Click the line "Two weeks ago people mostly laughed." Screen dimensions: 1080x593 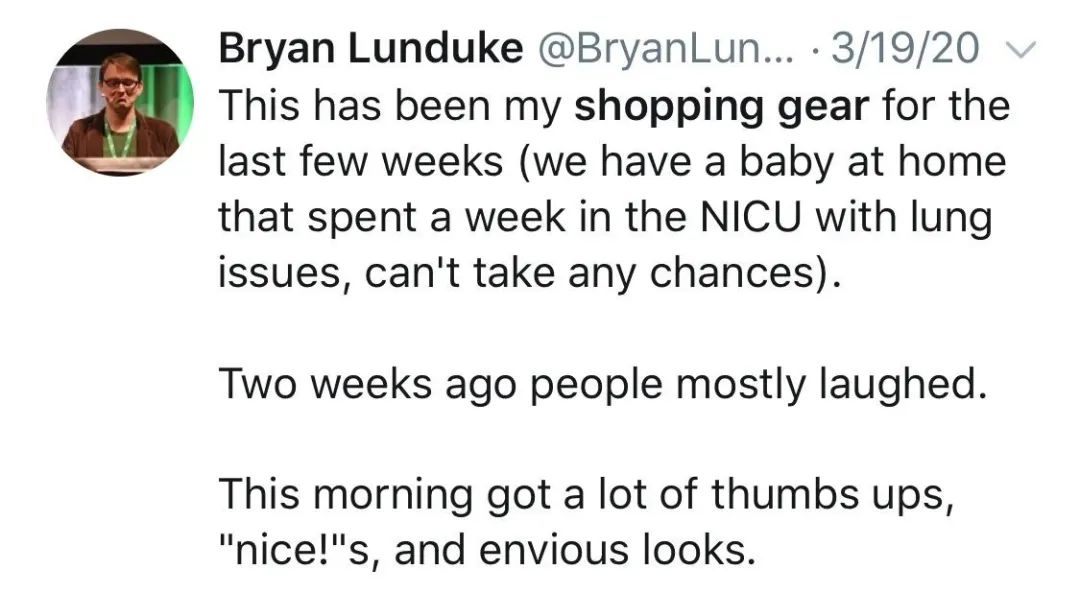coord(595,384)
